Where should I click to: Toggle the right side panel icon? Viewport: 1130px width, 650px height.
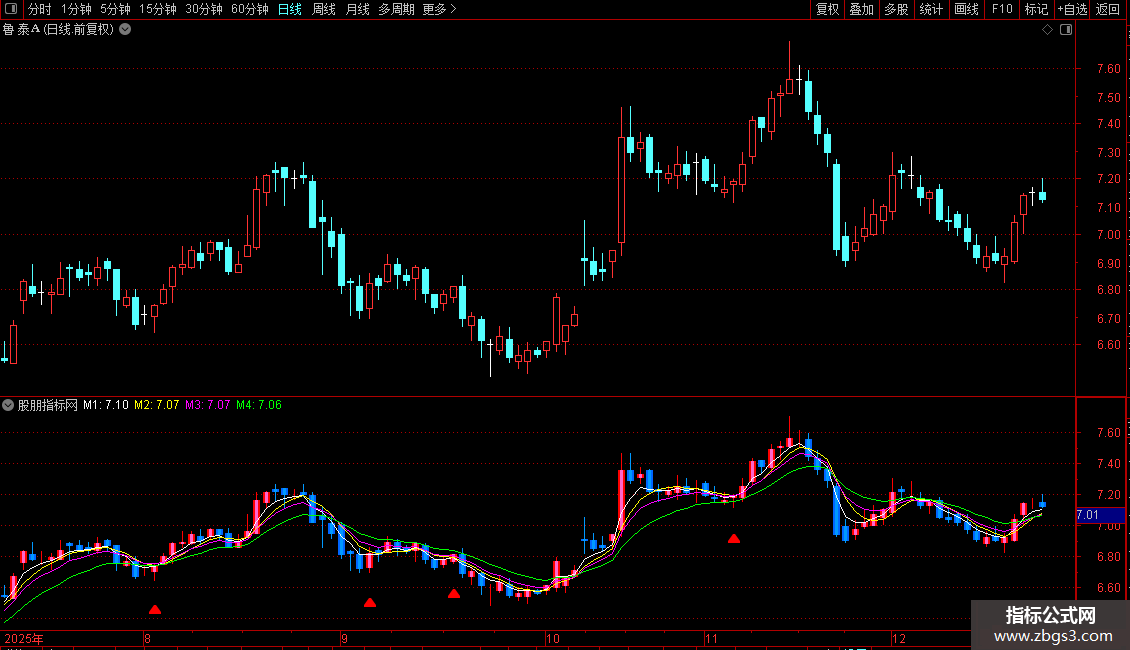click(x=1066, y=30)
